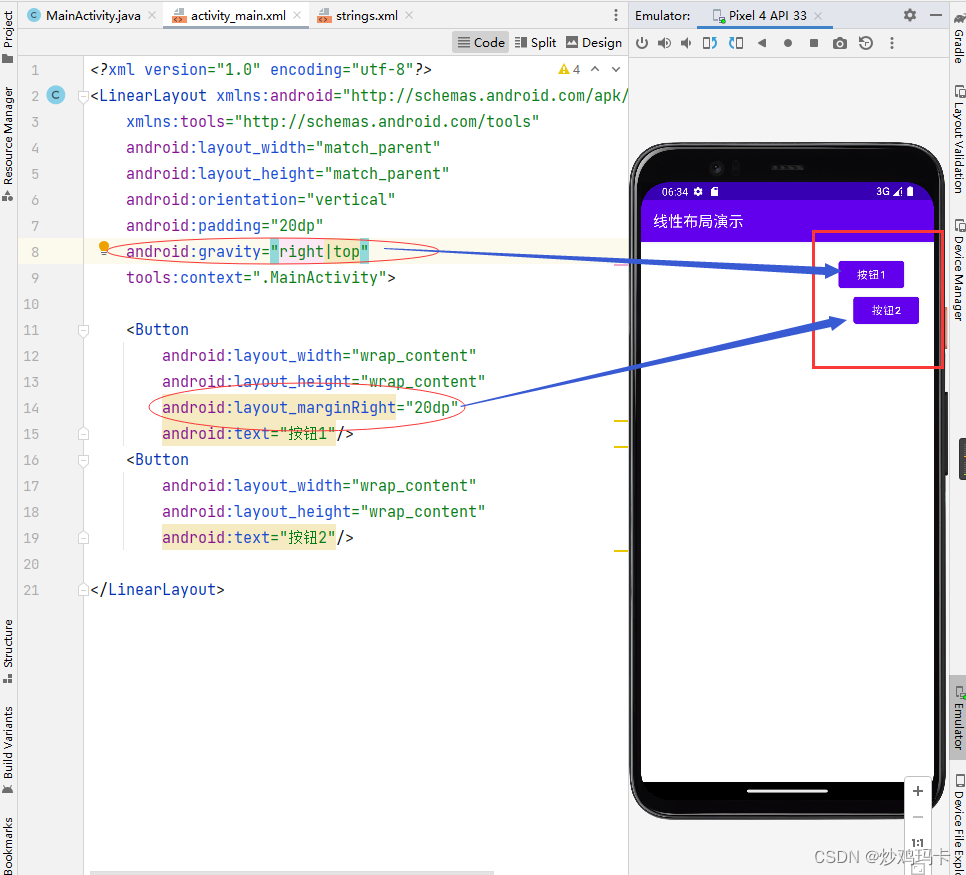Viewport: 966px width, 875px height.
Task: Close the MainActivity.java tab
Action: point(152,15)
